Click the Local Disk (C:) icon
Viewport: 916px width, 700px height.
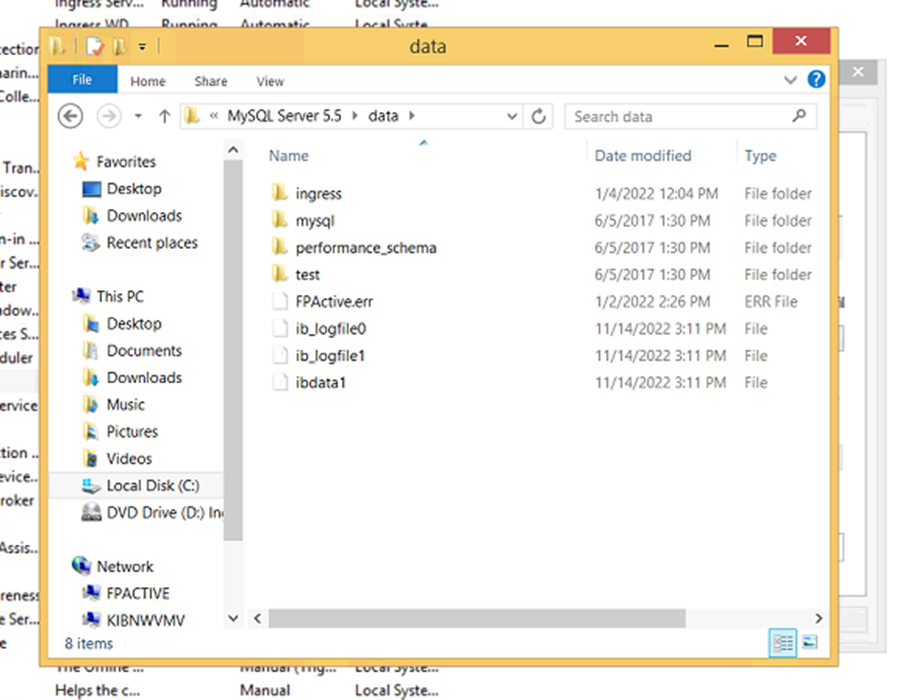(x=91, y=485)
